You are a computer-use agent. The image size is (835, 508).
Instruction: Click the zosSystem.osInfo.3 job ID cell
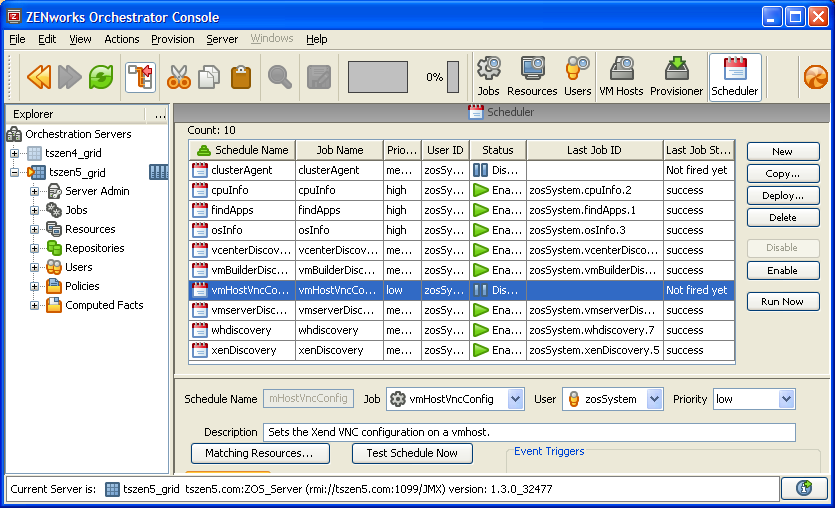tap(595, 230)
